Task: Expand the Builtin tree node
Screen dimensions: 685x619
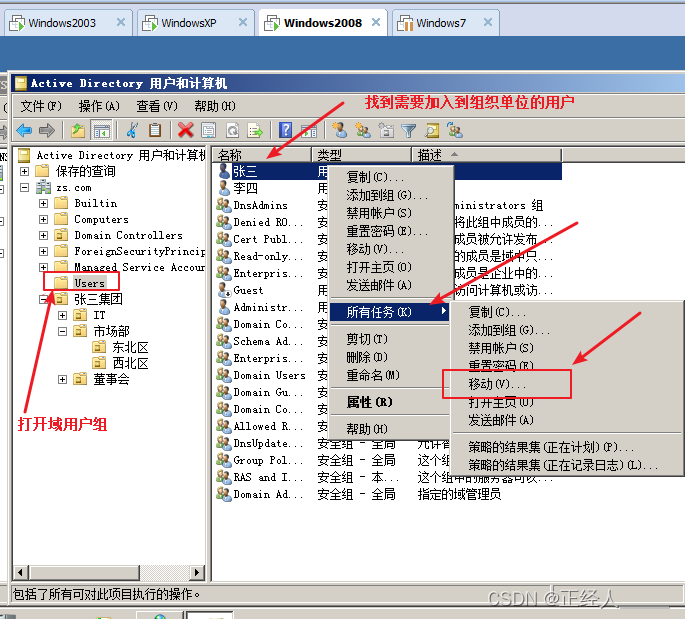Action: tap(43, 203)
